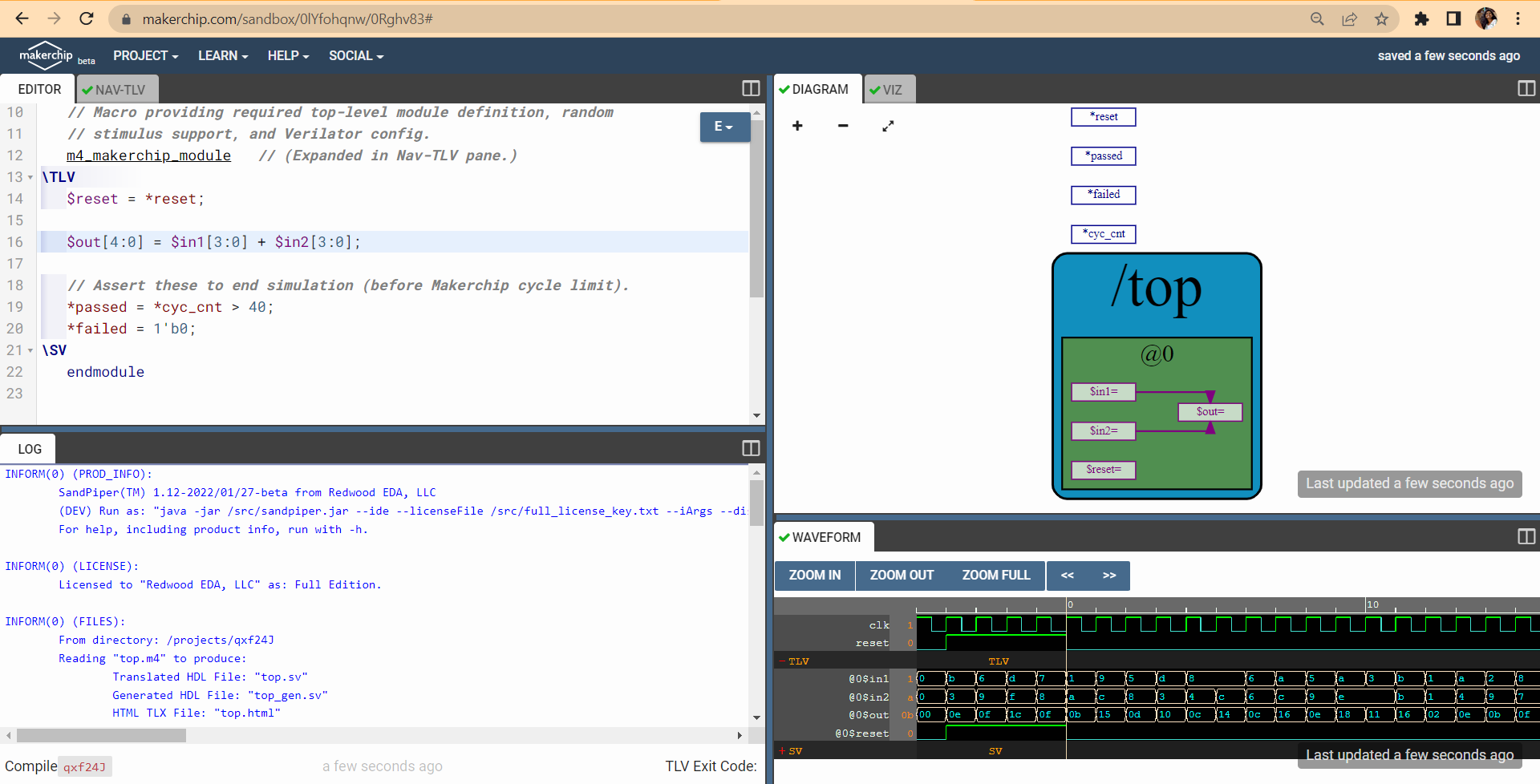Click the Makerchip logo
The width and height of the screenshot is (1540, 784).
pos(46,55)
